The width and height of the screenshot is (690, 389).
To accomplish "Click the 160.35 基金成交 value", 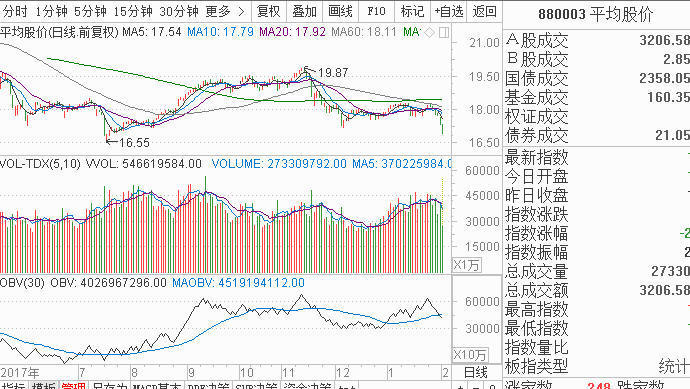I will pyautogui.click(x=668, y=97).
